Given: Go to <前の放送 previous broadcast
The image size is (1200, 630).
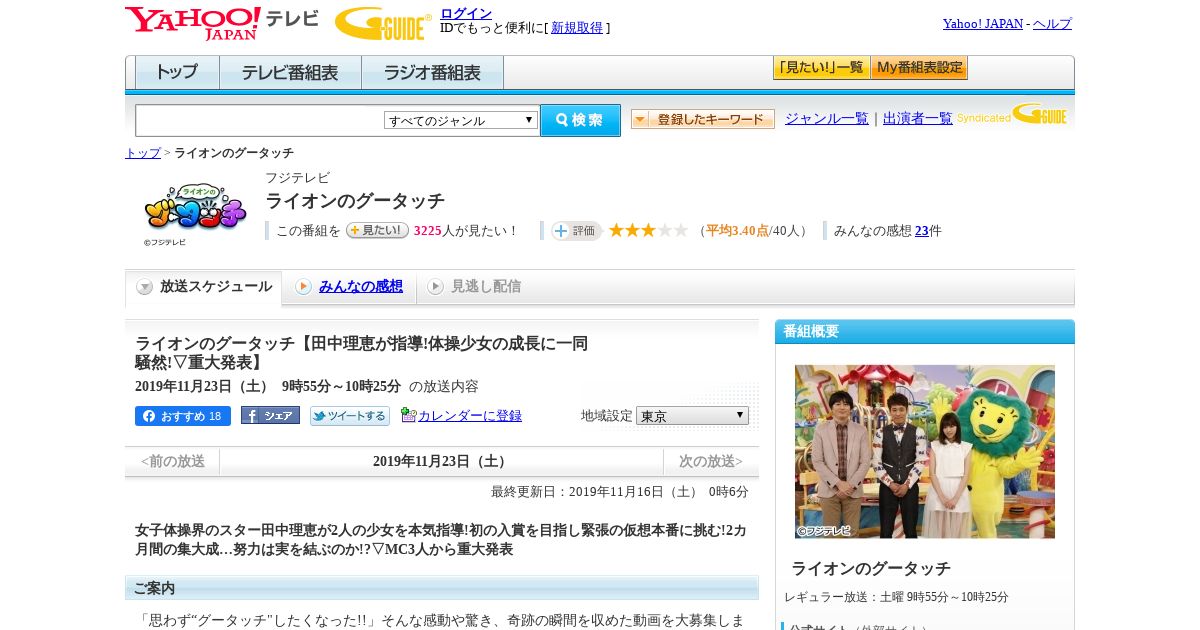Looking at the screenshot, I should 172,461.
